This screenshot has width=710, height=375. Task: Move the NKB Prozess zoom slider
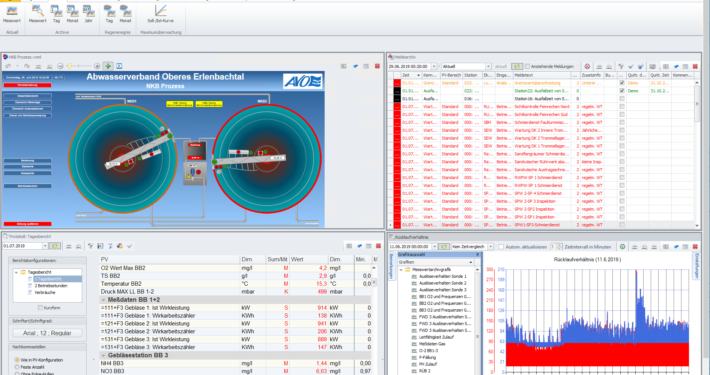[70, 66]
